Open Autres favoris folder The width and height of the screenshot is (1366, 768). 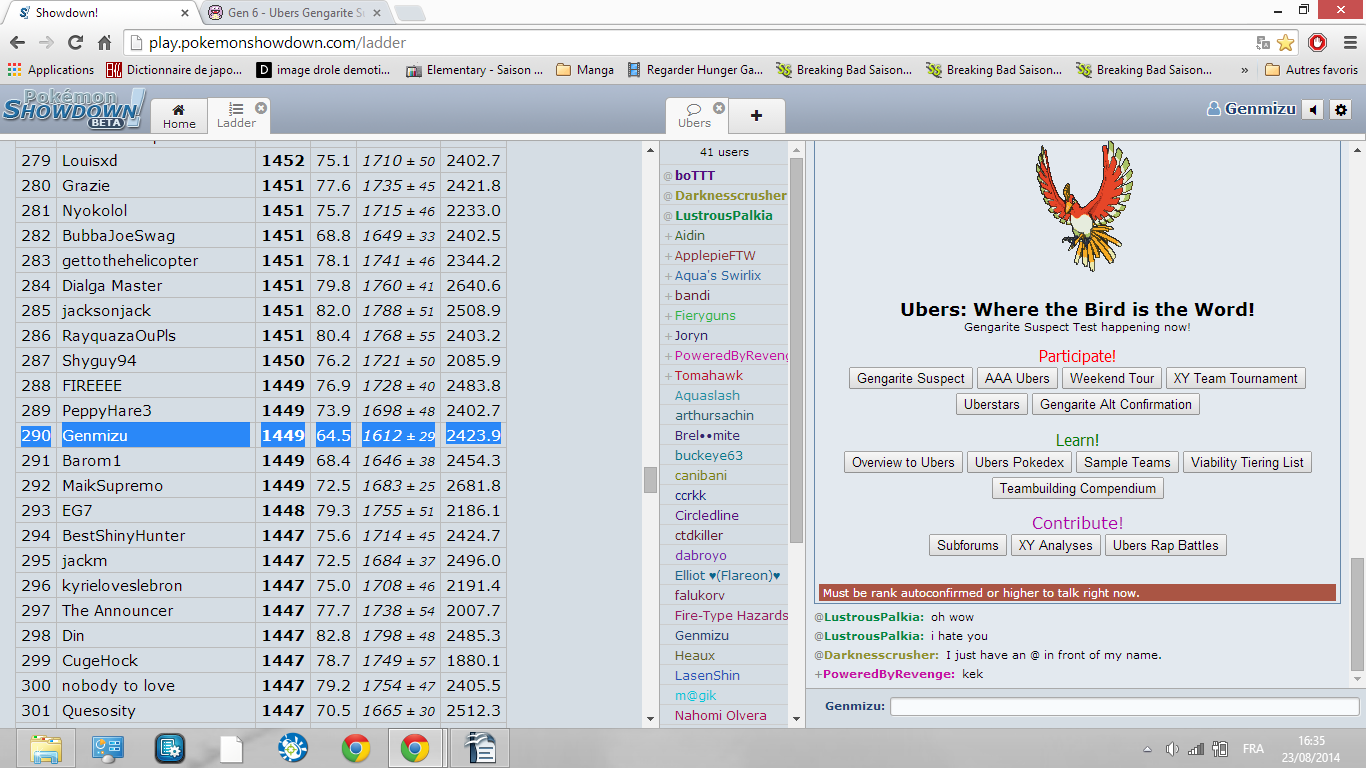click(x=1311, y=70)
